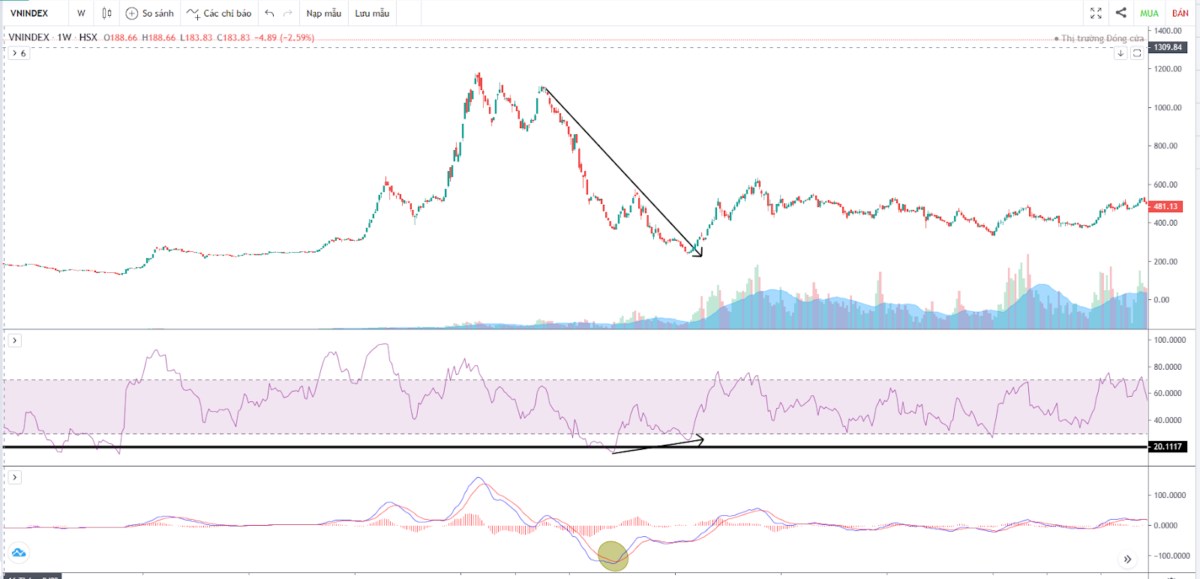Click the red BÁN sell button
1200x579 pixels.
click(x=1180, y=14)
